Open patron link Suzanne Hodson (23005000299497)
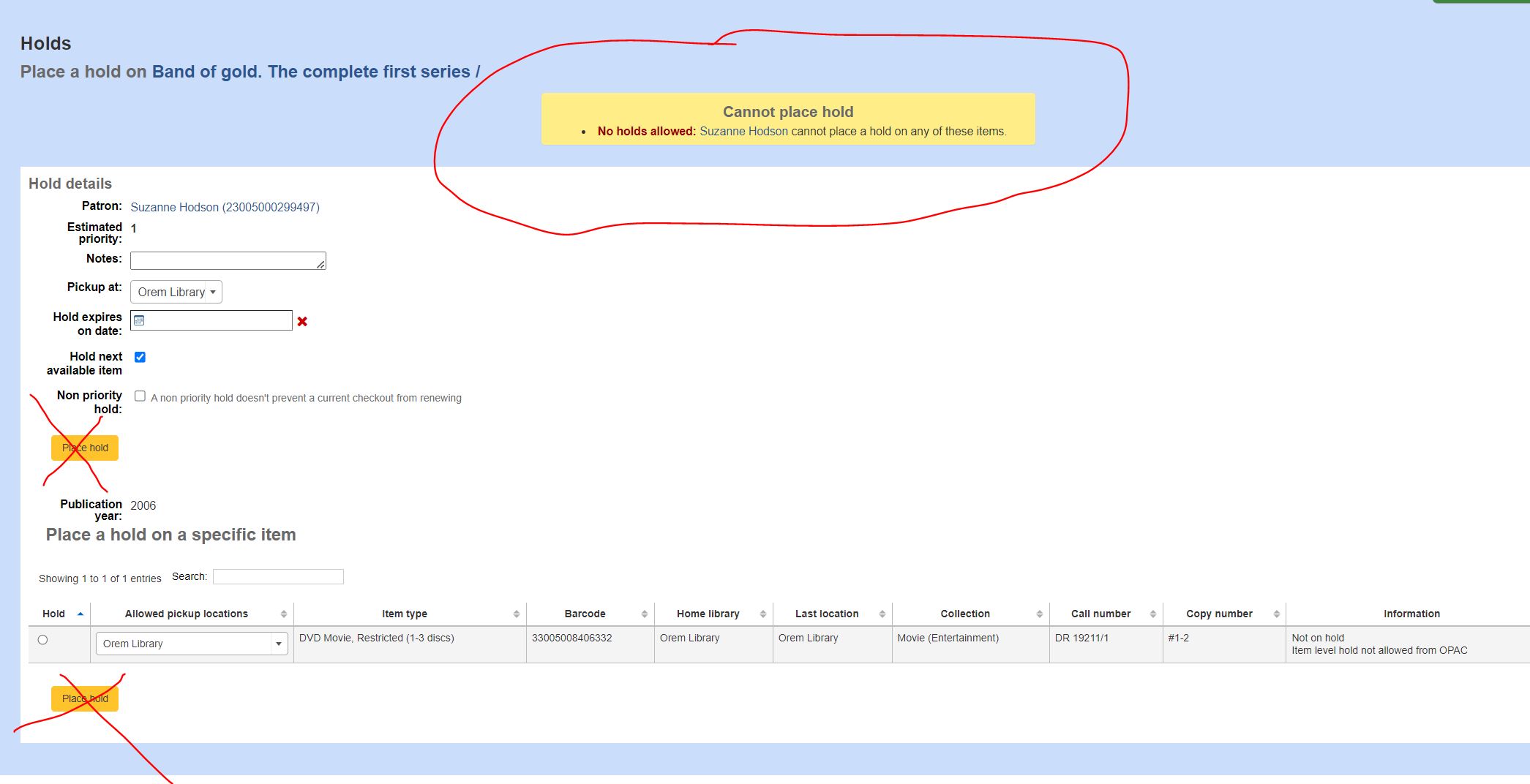1530x784 pixels. tap(225, 207)
